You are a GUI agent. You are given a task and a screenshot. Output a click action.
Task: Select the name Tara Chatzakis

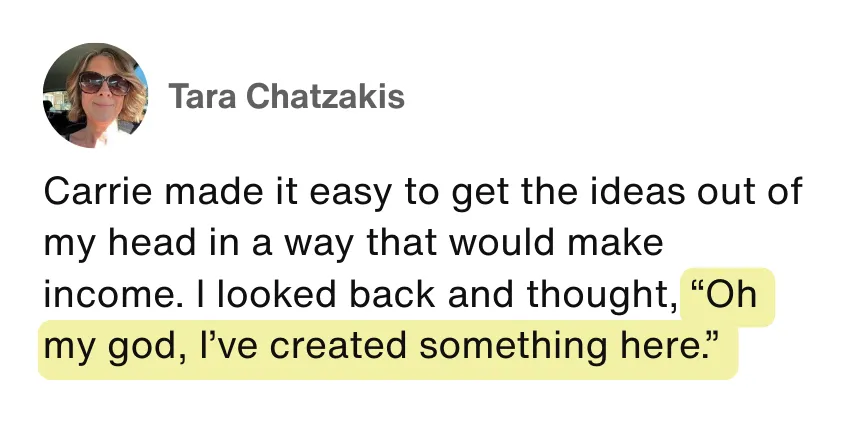click(x=286, y=97)
